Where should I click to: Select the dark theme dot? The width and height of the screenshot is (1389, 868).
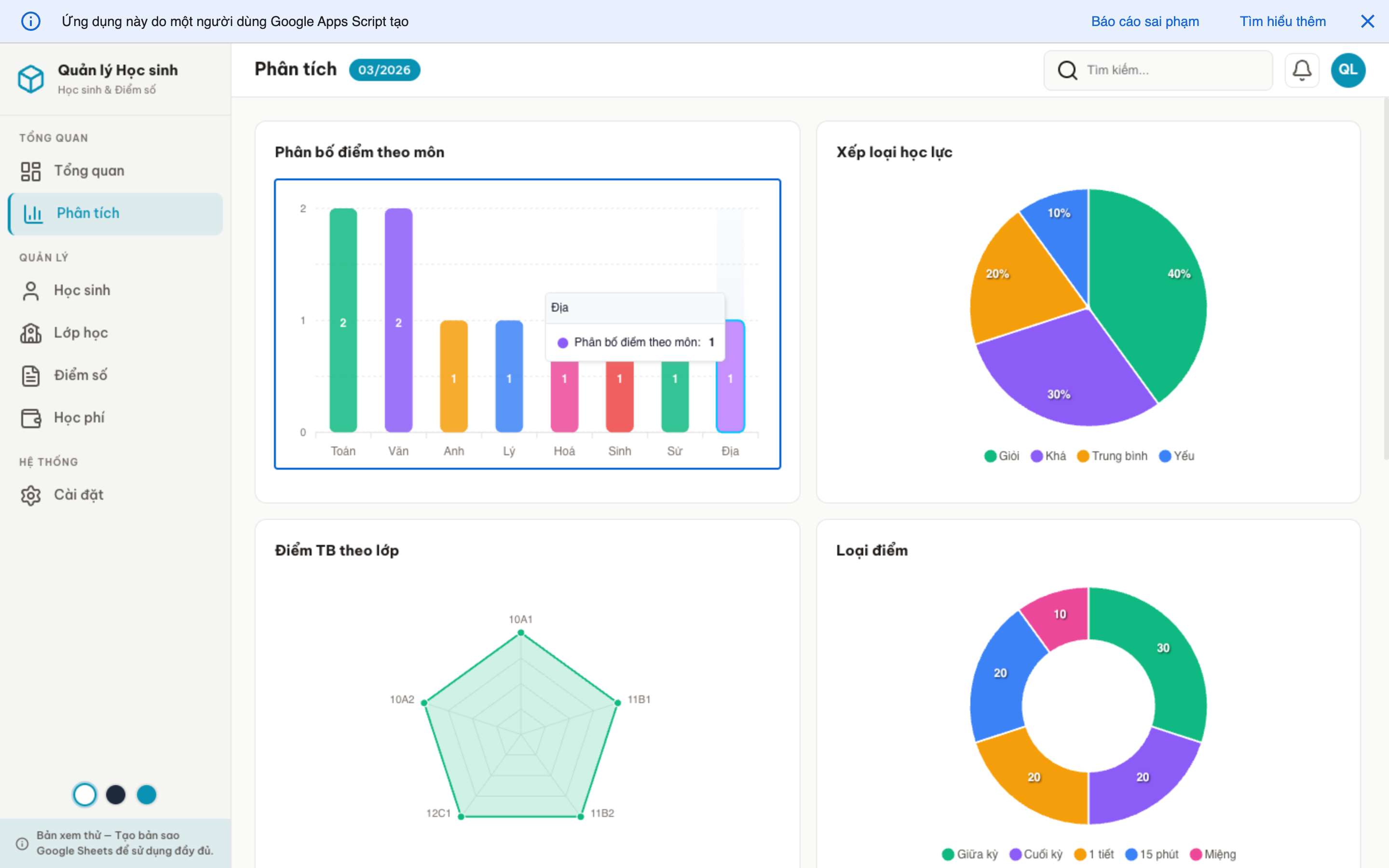pyautogui.click(x=115, y=795)
